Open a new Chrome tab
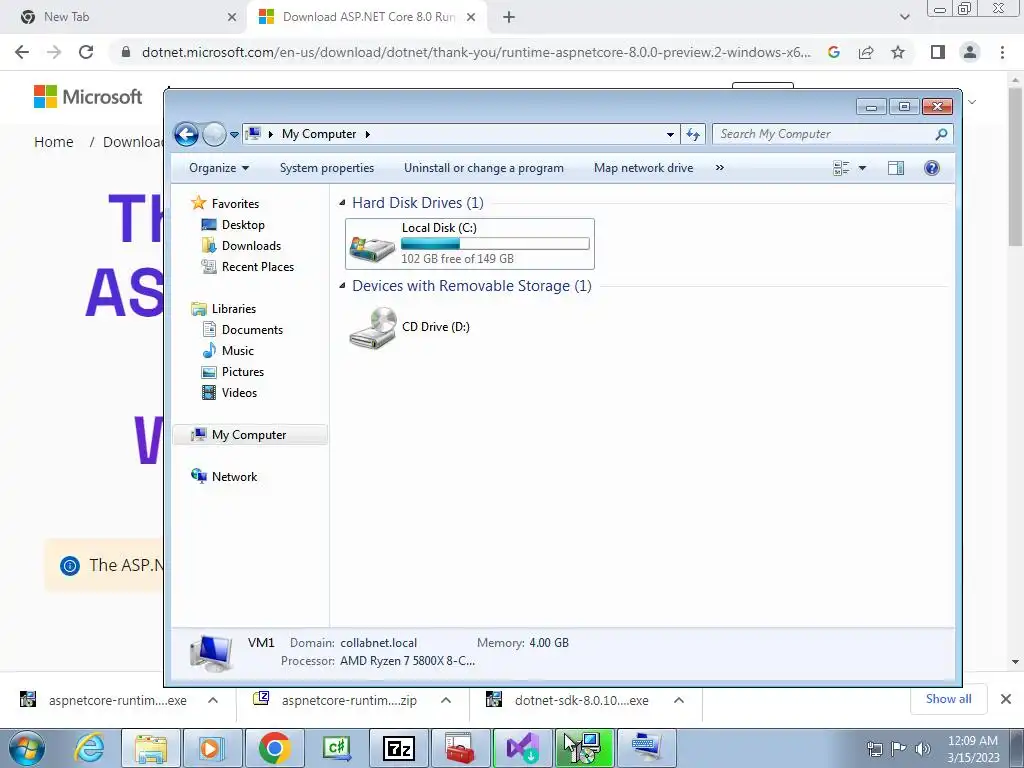This screenshot has width=1024, height=768. tap(509, 18)
